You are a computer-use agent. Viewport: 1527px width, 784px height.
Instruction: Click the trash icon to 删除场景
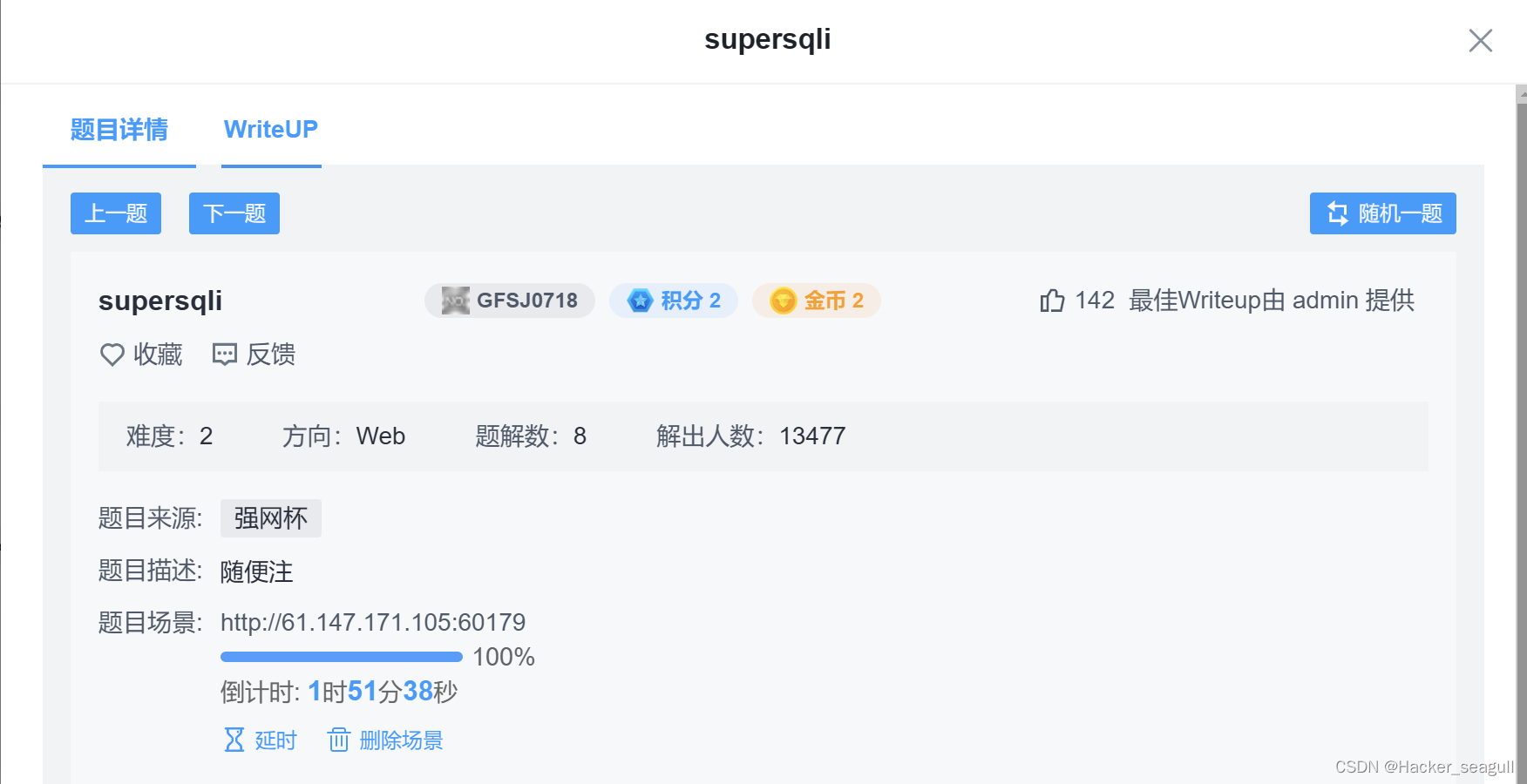(339, 740)
